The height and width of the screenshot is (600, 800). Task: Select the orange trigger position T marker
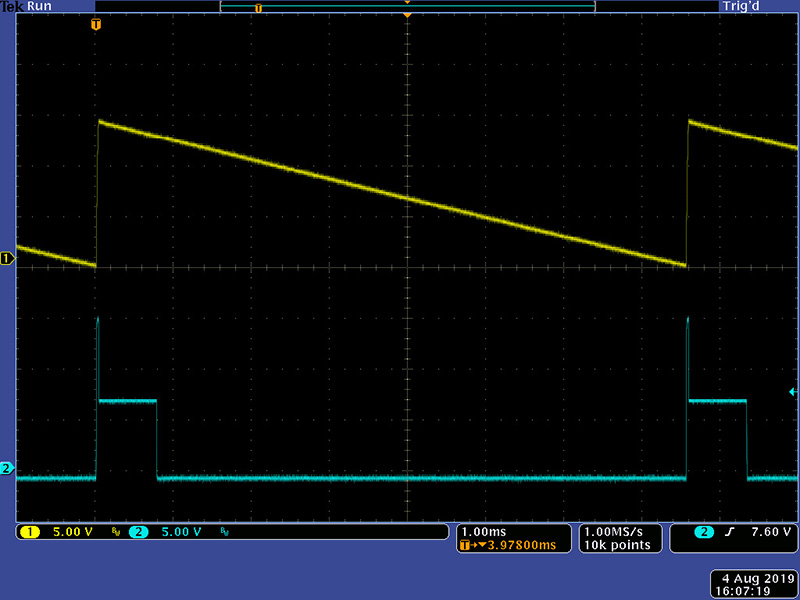96,23
